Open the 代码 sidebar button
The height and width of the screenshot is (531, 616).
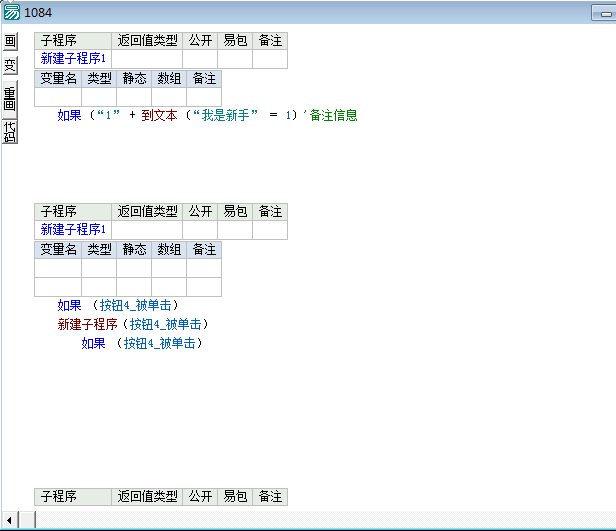coord(10,131)
